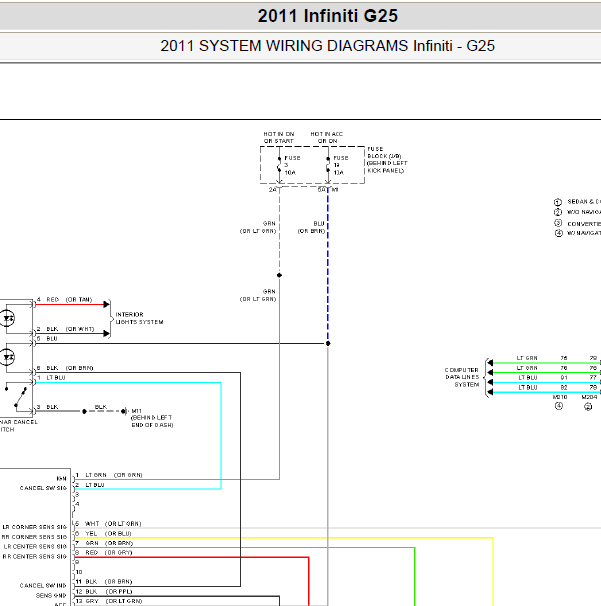This screenshot has height=606, width=601.
Task: Click the "13 GRY (OR LT GRN)" wire label
Action: [109, 601]
